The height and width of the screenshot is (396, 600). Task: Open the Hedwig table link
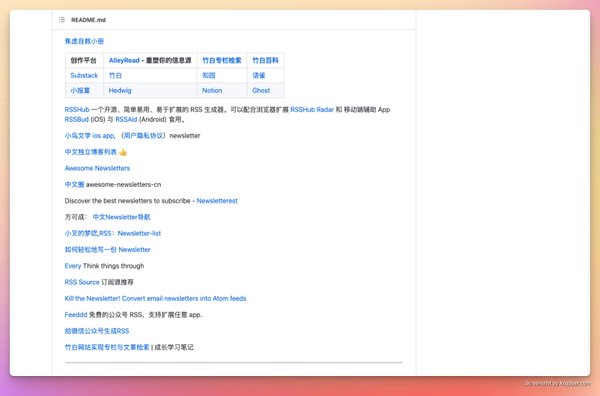tap(120, 90)
